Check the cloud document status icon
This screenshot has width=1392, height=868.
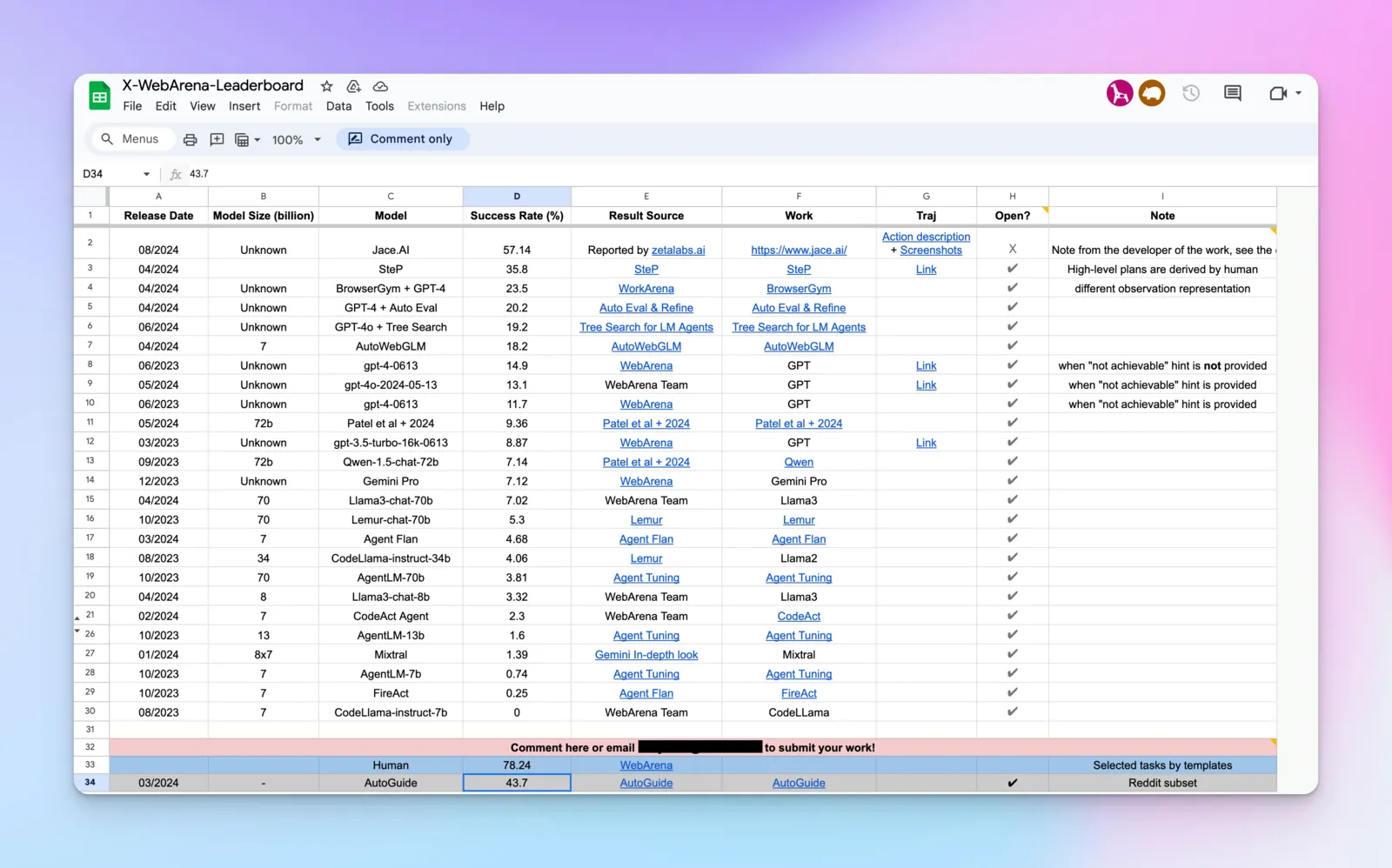pos(380,86)
